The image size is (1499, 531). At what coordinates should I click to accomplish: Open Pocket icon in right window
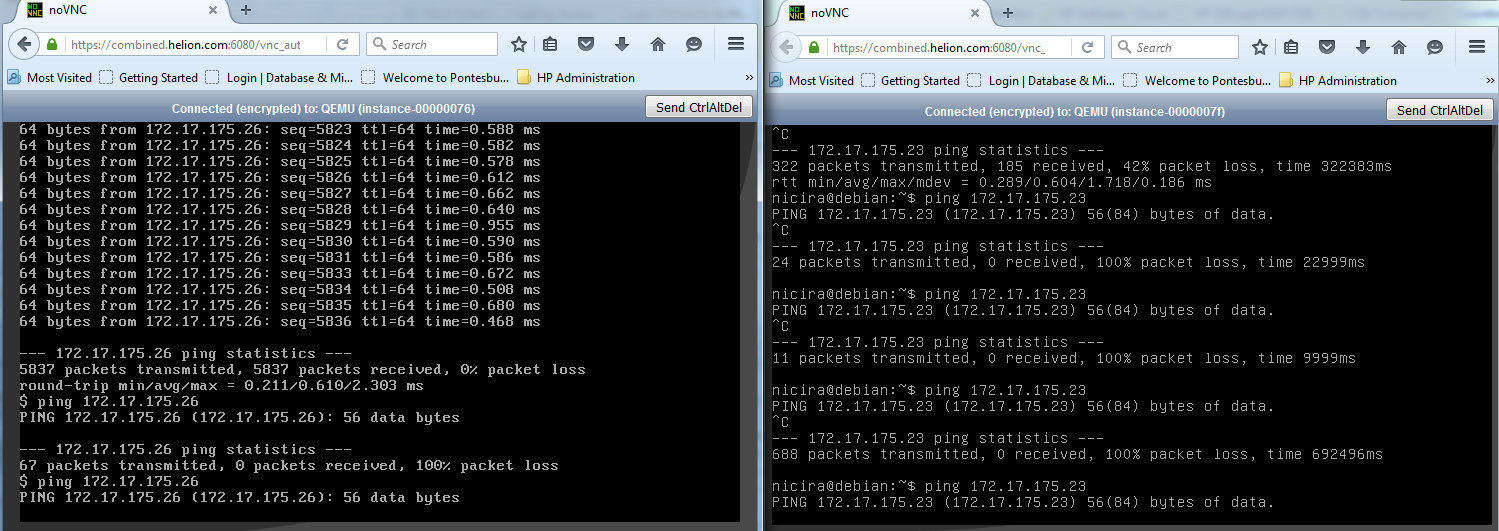pyautogui.click(x=1327, y=47)
